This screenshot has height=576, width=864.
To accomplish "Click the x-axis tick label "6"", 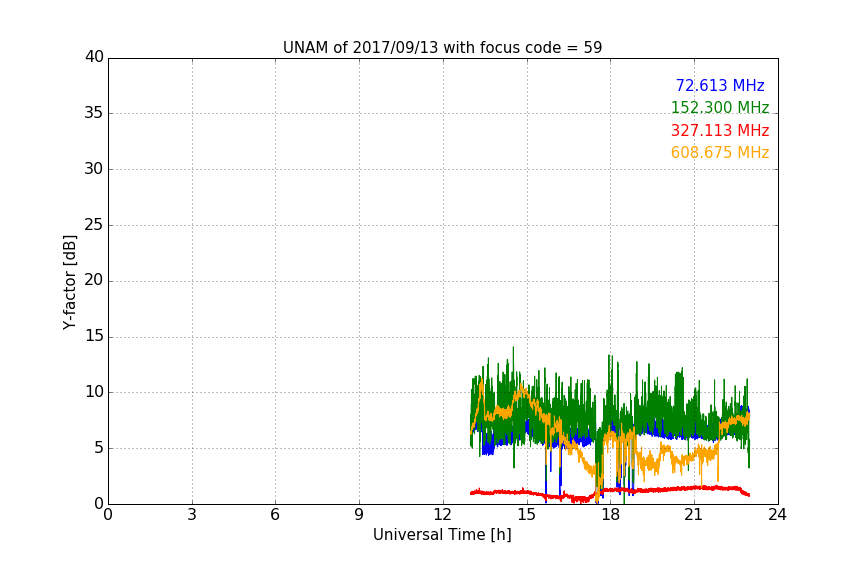I will pyautogui.click(x=275, y=515).
